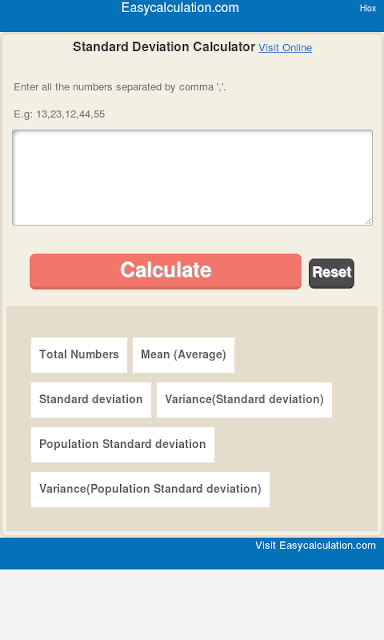Focus the numbers input text area
The height and width of the screenshot is (640, 384).
[x=192, y=178]
